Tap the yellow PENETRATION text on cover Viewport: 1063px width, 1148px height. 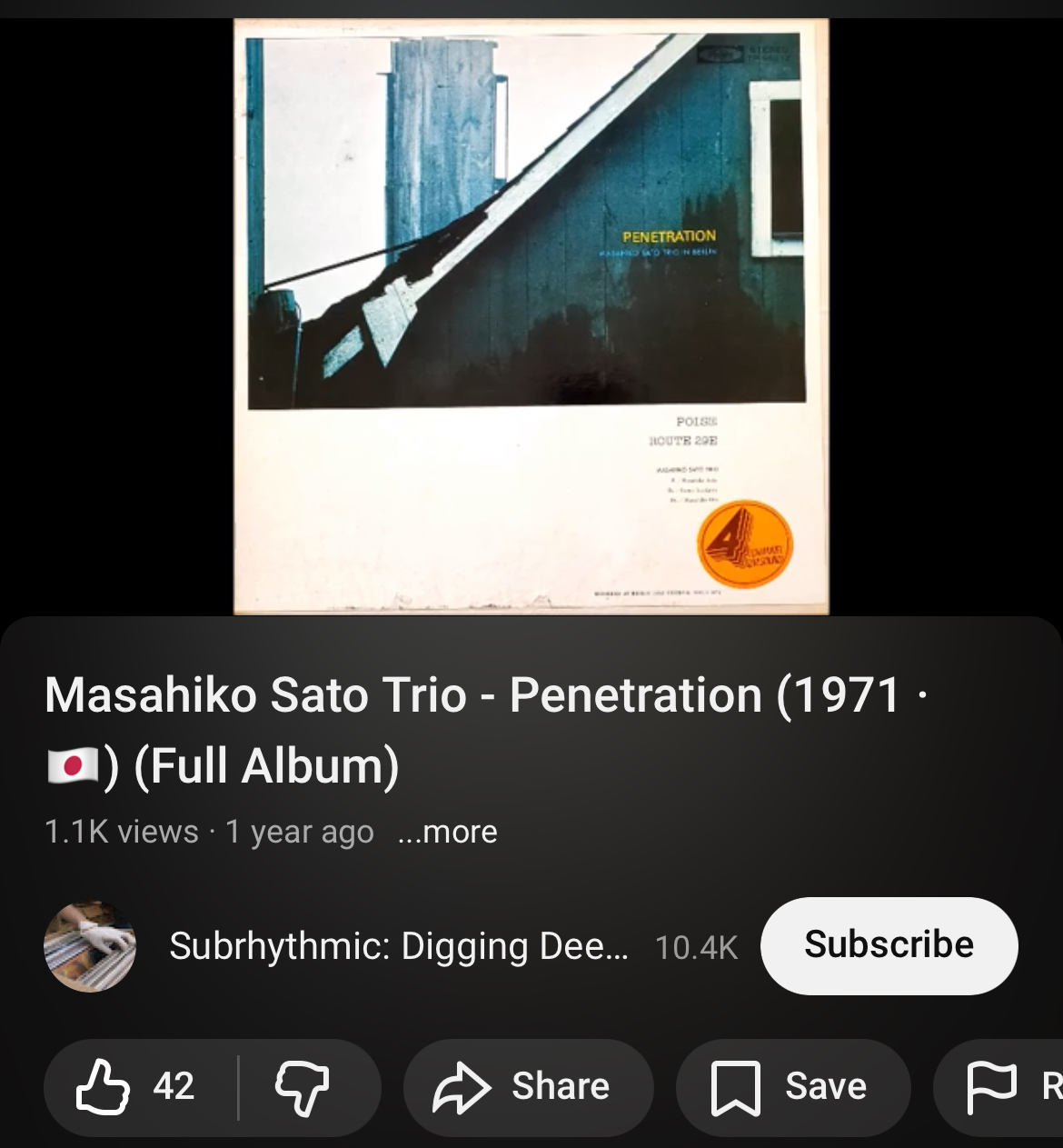click(x=669, y=235)
